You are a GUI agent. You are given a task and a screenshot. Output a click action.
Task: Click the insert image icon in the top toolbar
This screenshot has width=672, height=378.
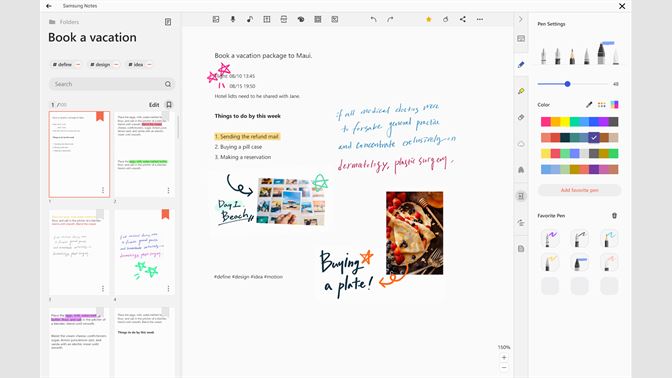coord(216,19)
